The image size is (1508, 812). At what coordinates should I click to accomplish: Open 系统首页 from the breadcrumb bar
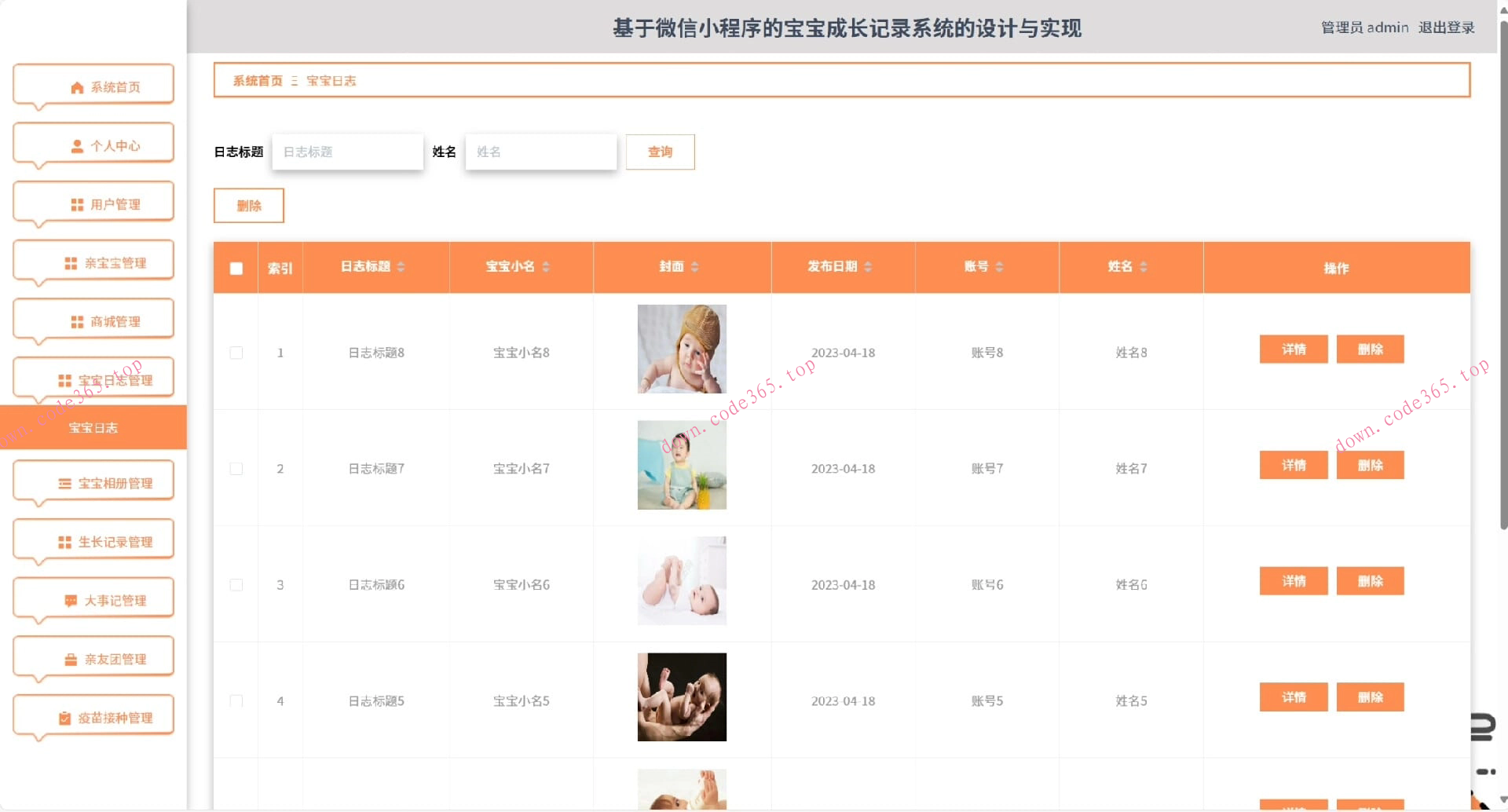click(258, 80)
